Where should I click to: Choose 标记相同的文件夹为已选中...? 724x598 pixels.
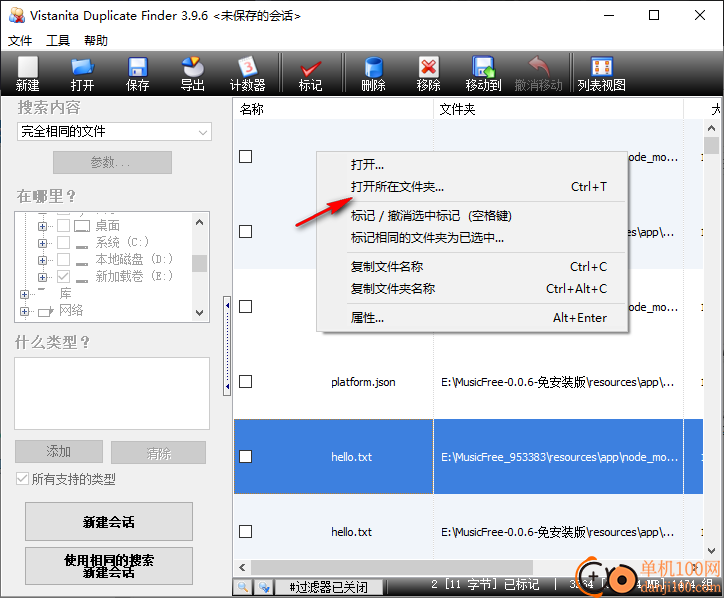tap(472, 238)
